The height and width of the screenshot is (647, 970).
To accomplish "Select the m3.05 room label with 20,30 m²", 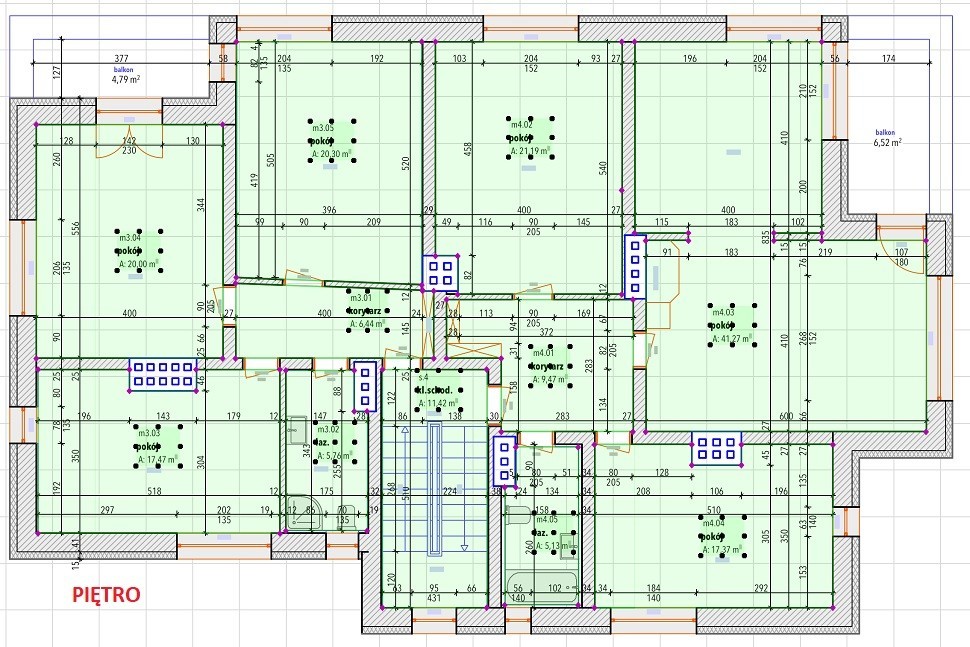I will click(x=333, y=141).
